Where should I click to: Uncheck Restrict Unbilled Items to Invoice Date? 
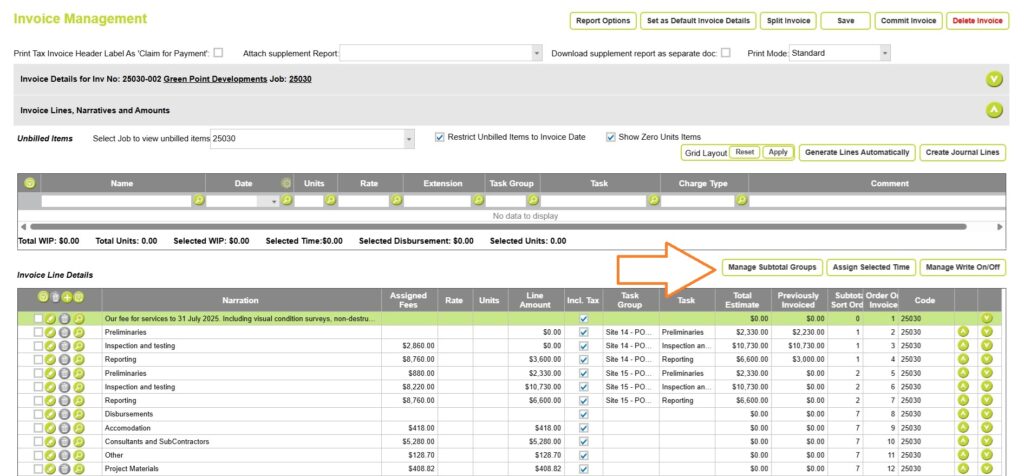pos(440,137)
